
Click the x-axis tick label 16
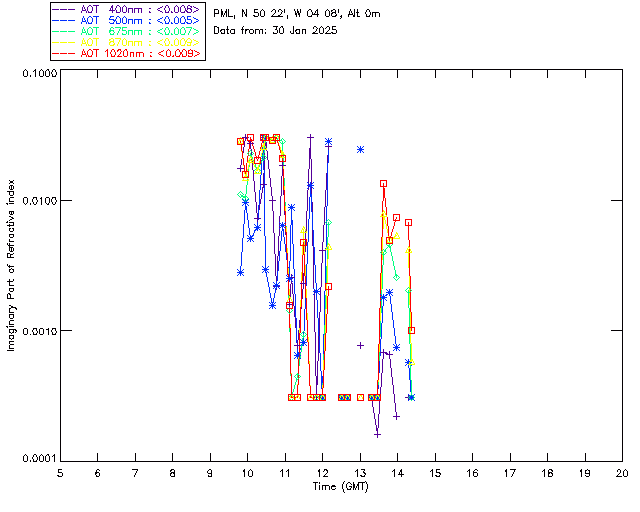coord(472,473)
